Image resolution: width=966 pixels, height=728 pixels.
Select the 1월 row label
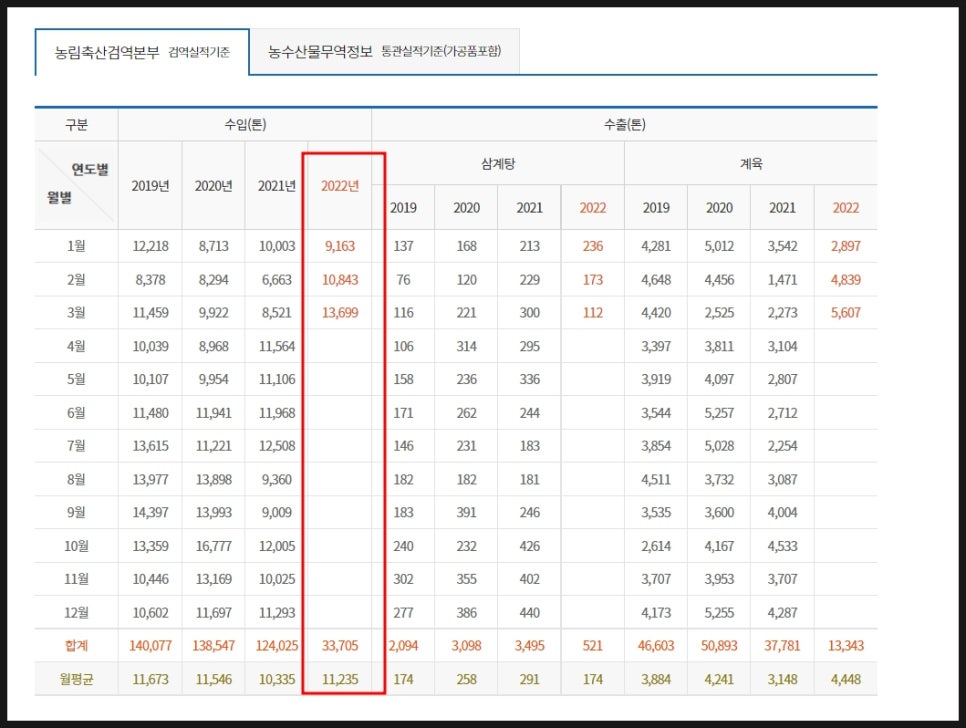click(x=76, y=246)
